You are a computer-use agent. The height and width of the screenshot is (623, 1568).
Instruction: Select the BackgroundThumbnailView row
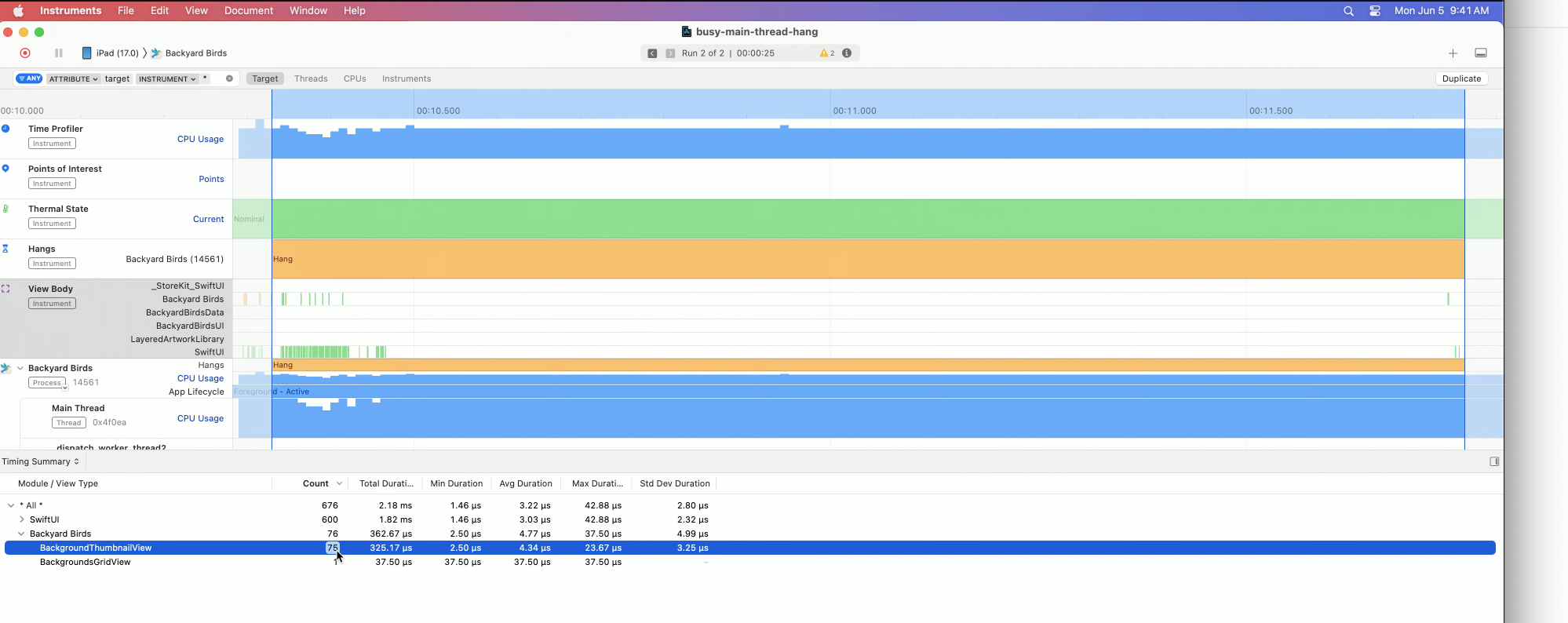[x=750, y=548]
